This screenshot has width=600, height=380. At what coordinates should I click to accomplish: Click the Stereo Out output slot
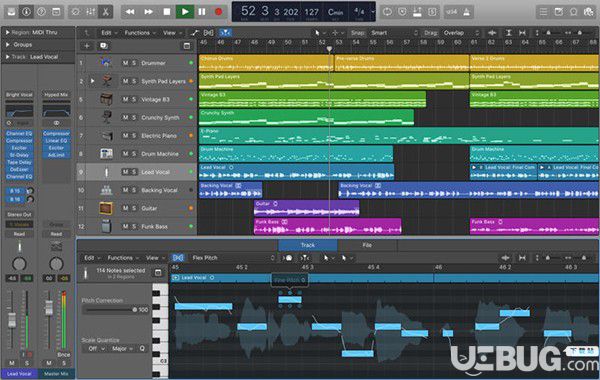(x=19, y=215)
